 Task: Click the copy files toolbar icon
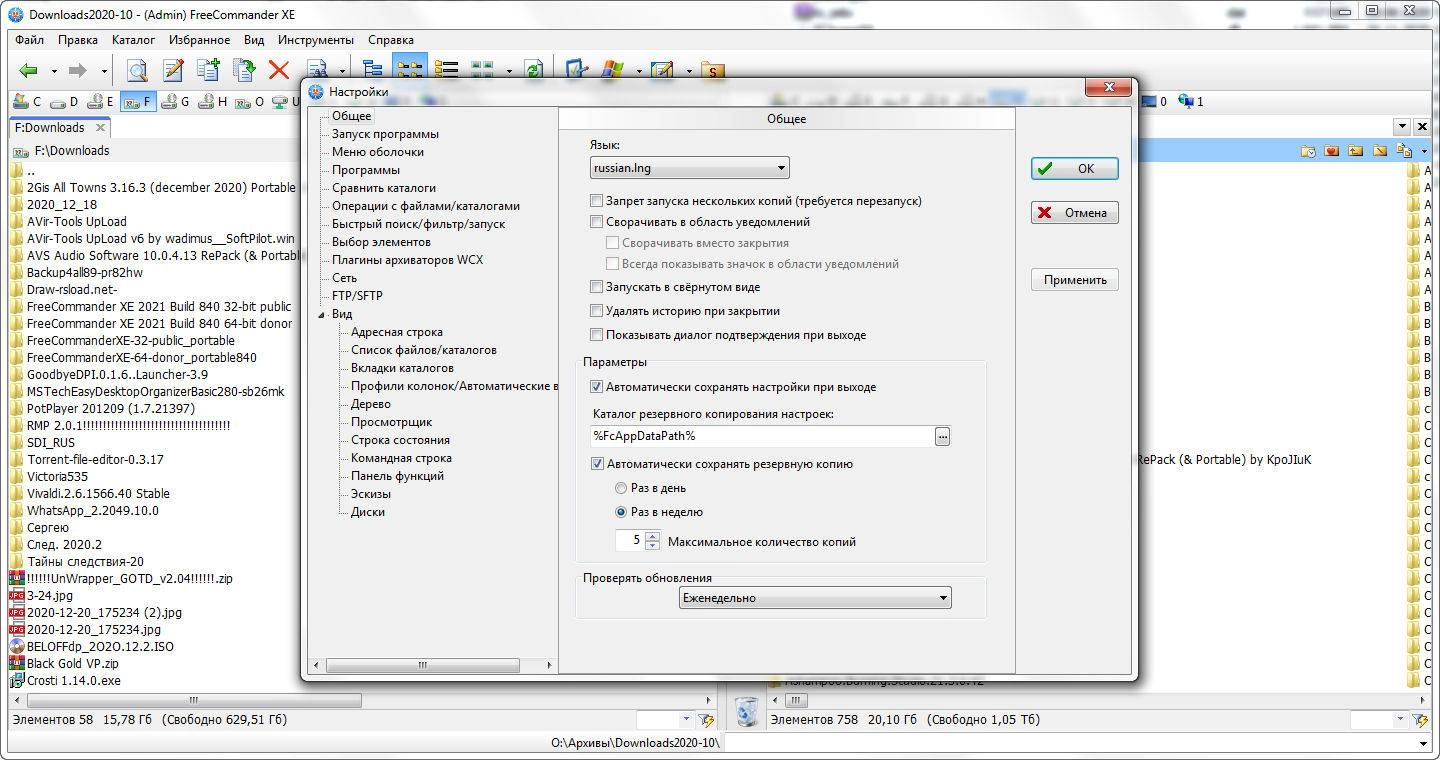coord(208,70)
